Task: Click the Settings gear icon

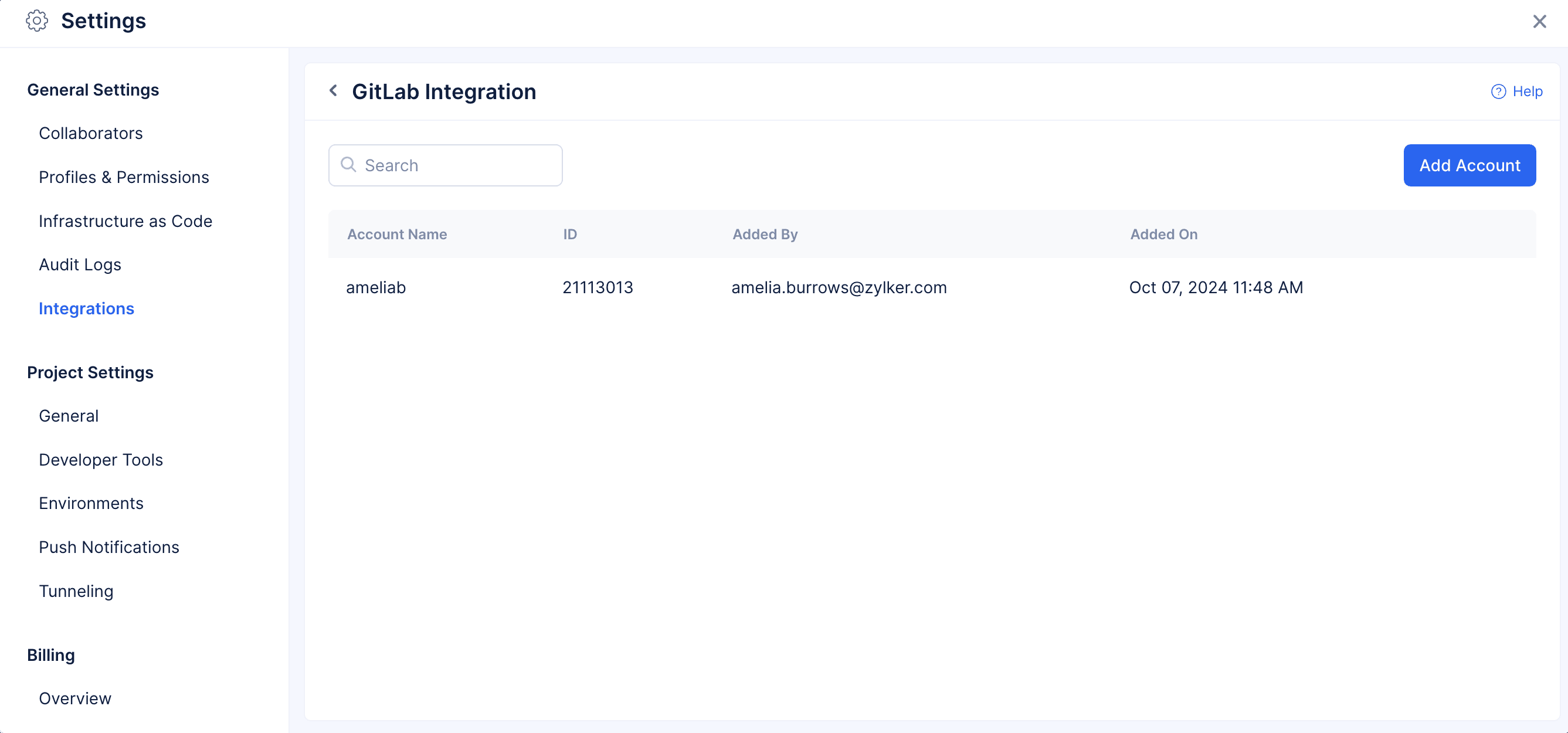Action: pos(36,21)
